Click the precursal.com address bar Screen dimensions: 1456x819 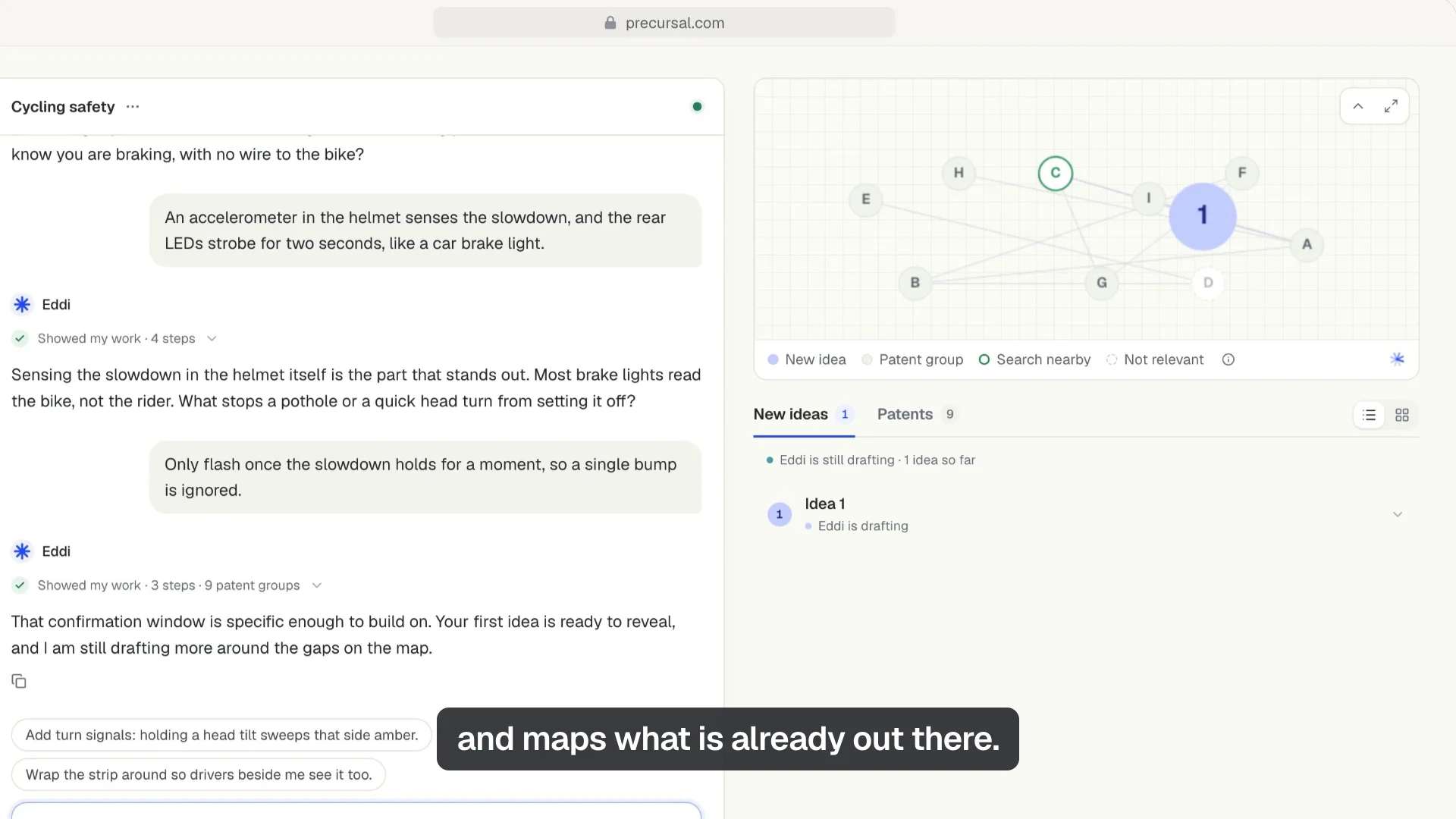664,23
